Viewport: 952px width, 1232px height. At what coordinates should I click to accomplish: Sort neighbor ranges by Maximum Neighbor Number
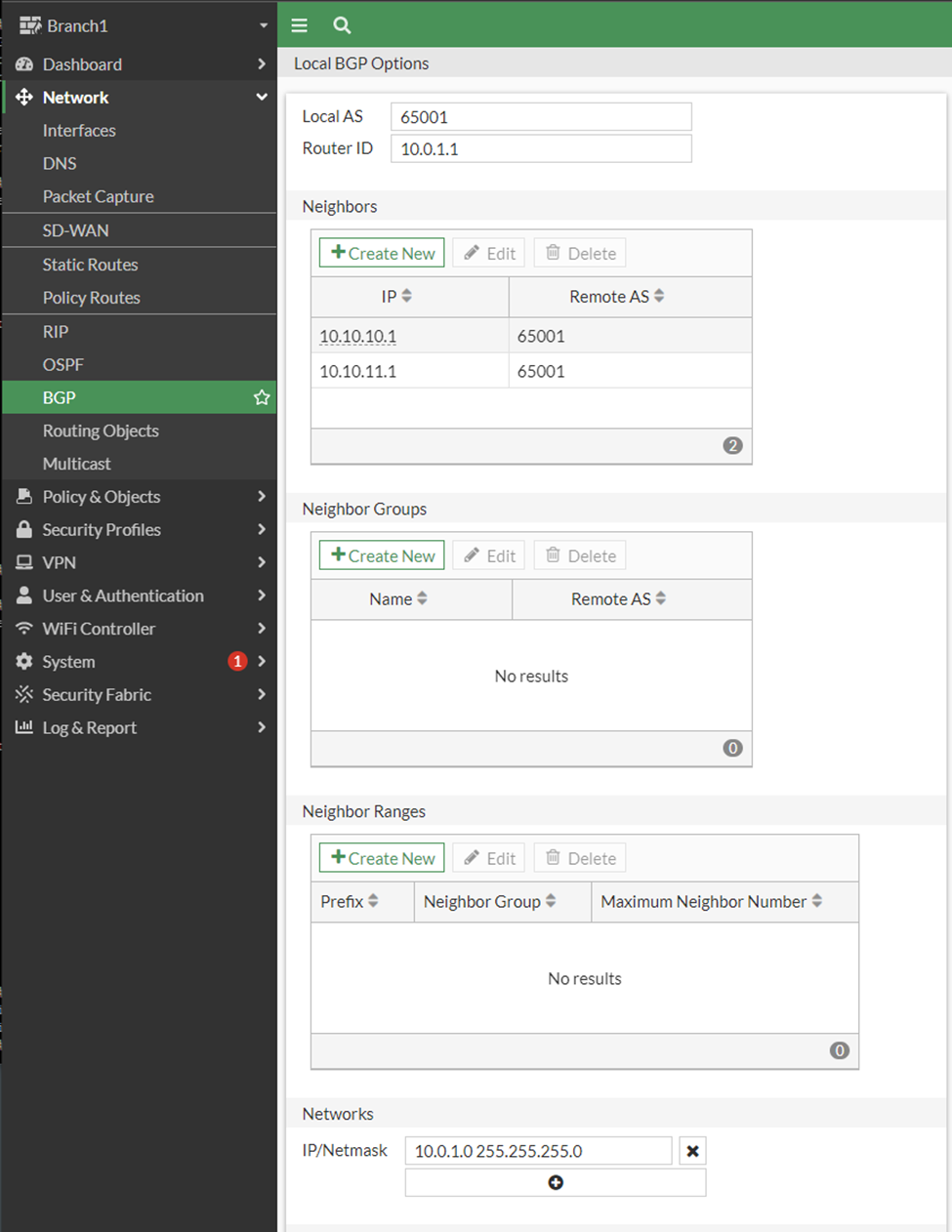[817, 901]
